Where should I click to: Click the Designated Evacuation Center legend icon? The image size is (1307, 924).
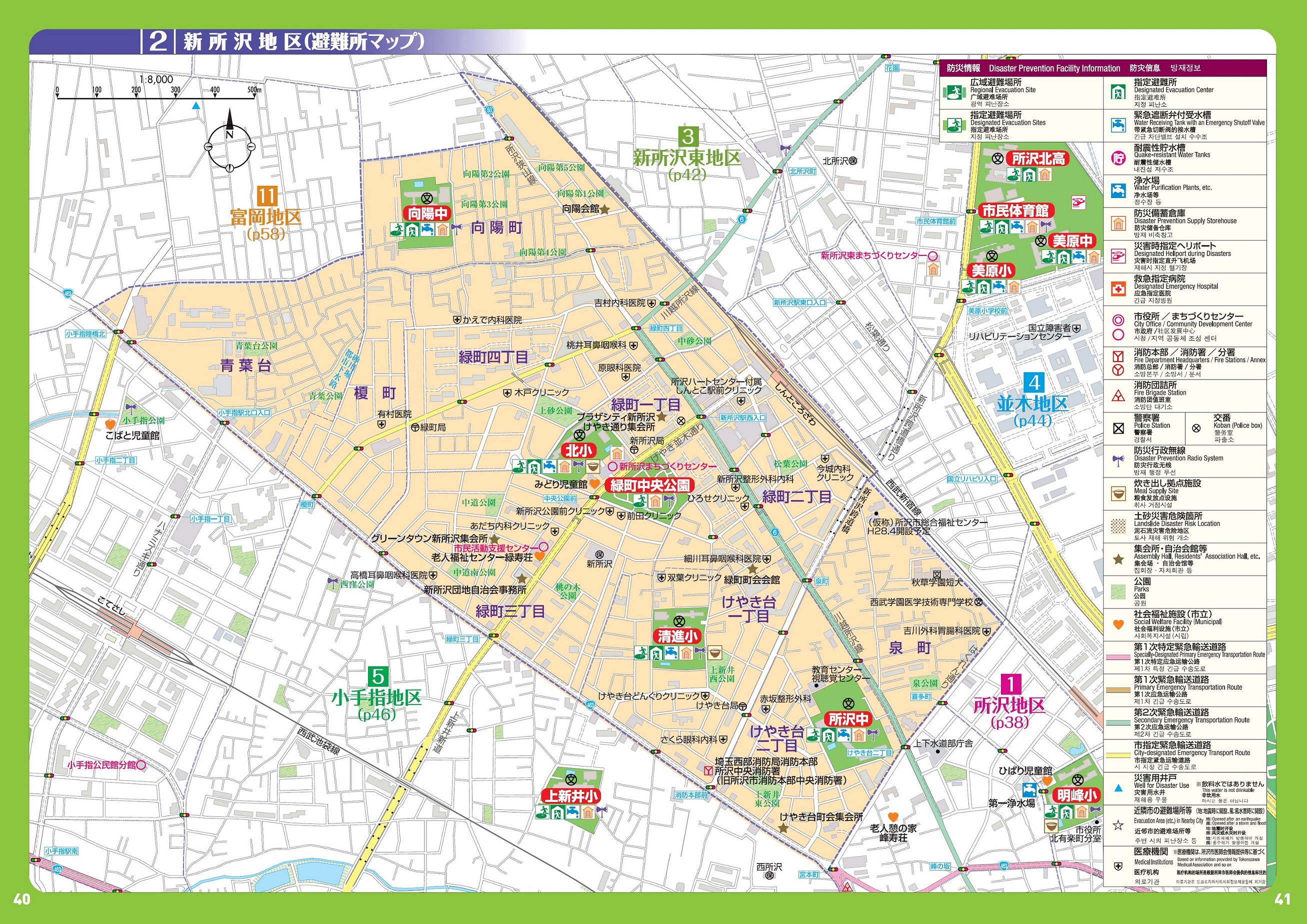tap(1118, 92)
